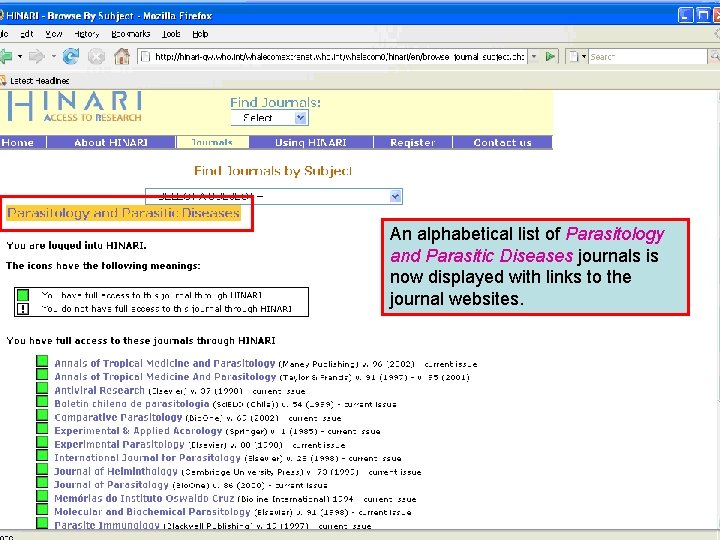This screenshot has width=720, height=540.
Task: Click green icon beside Memorias do Instituto Oswaldo Cruz
Action: (42, 496)
